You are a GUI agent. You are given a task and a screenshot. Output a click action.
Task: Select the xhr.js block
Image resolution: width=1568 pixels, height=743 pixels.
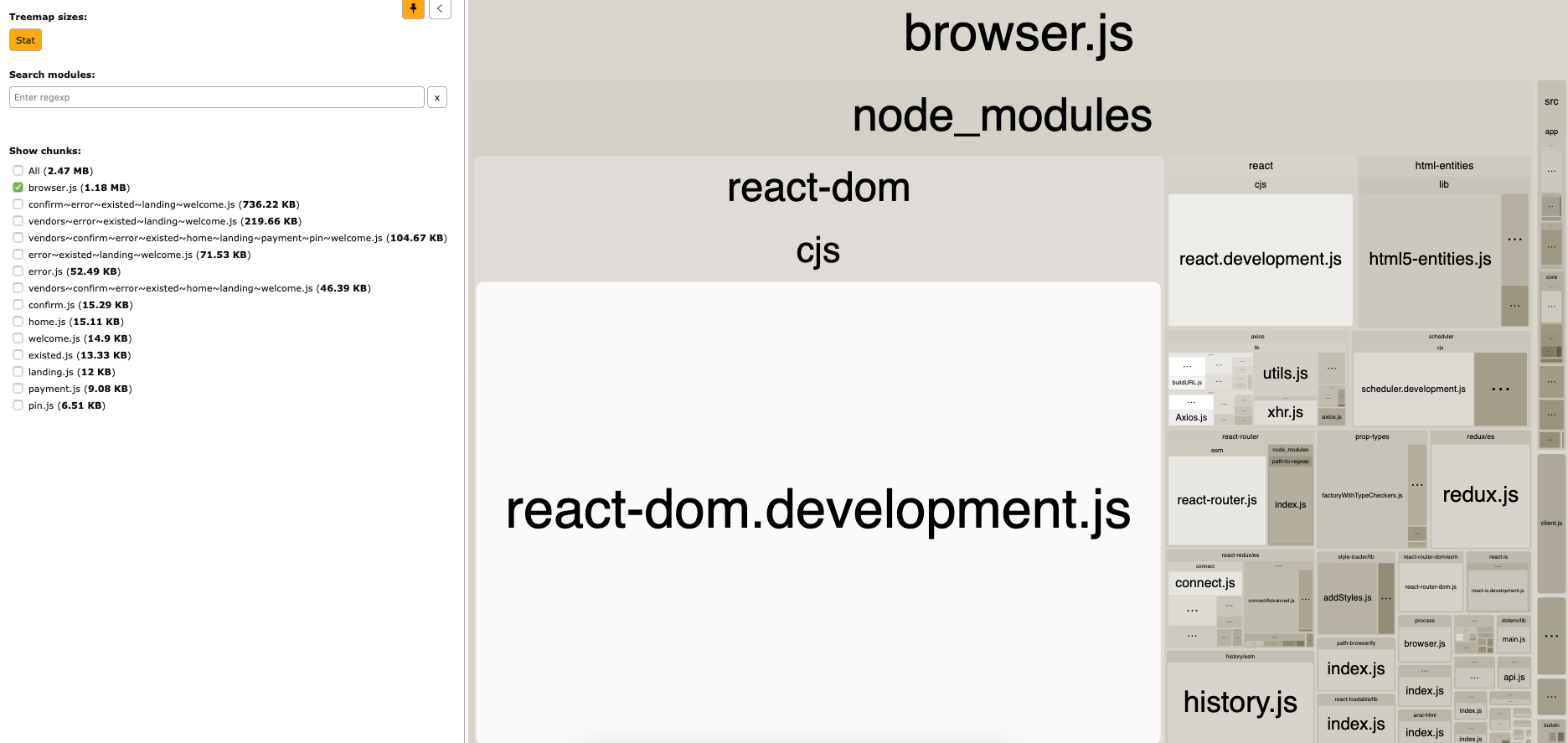1285,412
